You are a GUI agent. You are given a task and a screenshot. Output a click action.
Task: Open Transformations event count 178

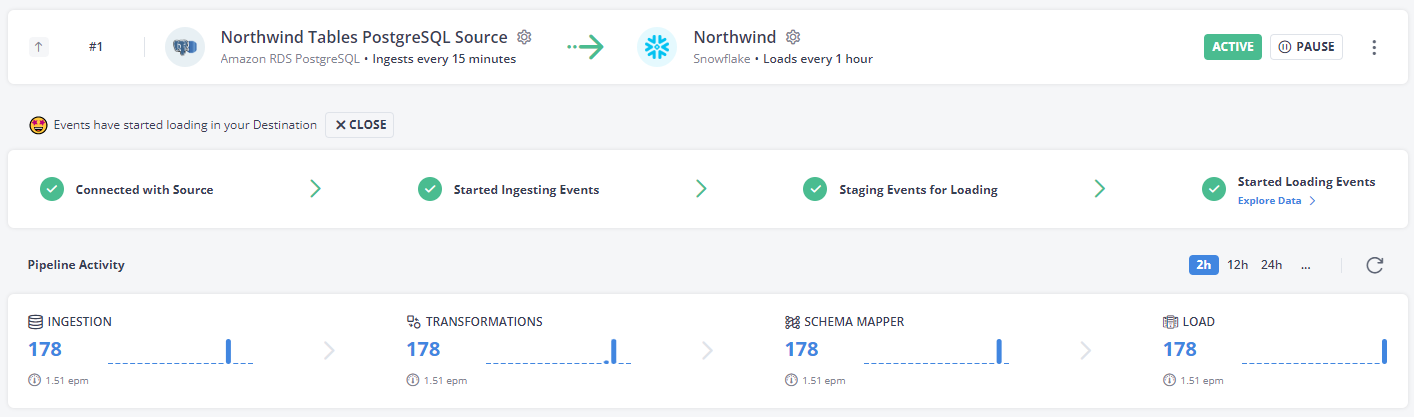(x=423, y=349)
